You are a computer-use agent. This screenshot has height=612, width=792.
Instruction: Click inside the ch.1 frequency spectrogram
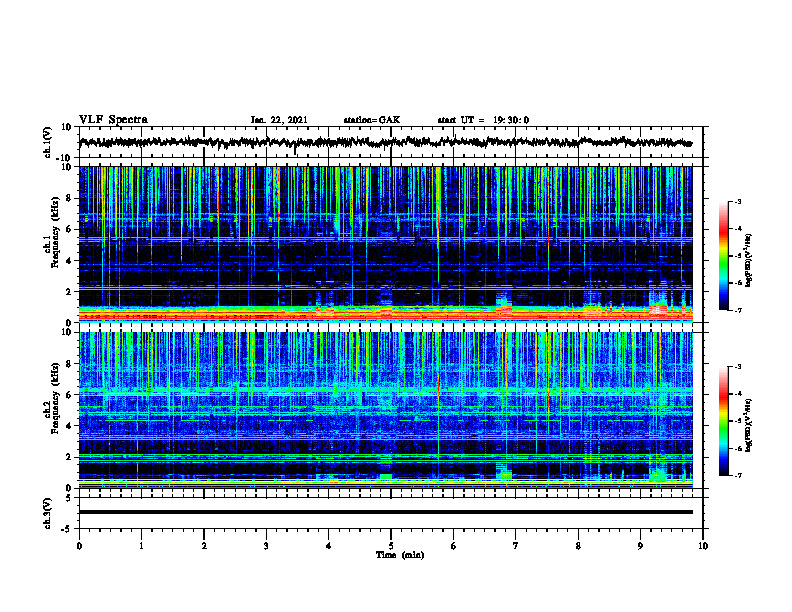click(x=385, y=244)
